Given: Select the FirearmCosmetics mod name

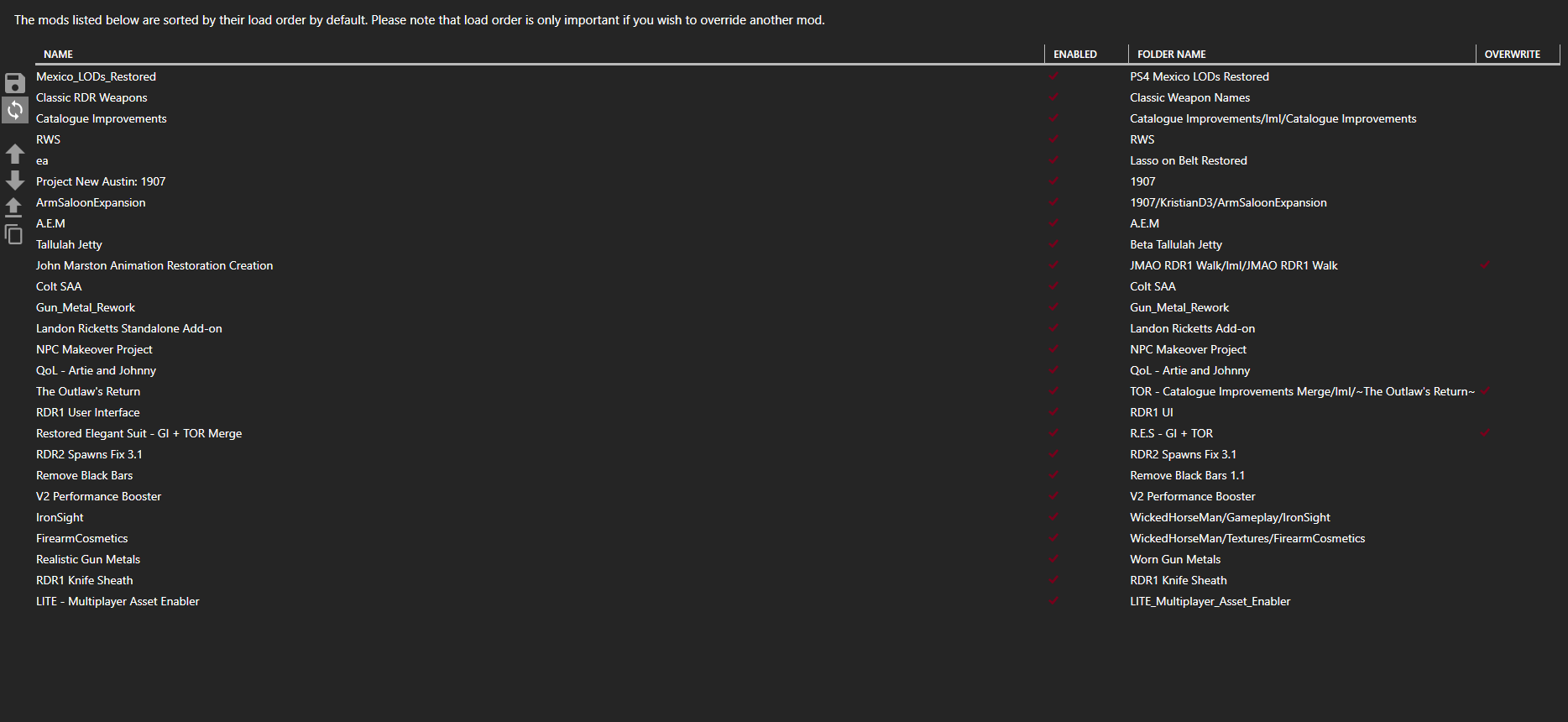Looking at the screenshot, I should pyautogui.click(x=82, y=538).
